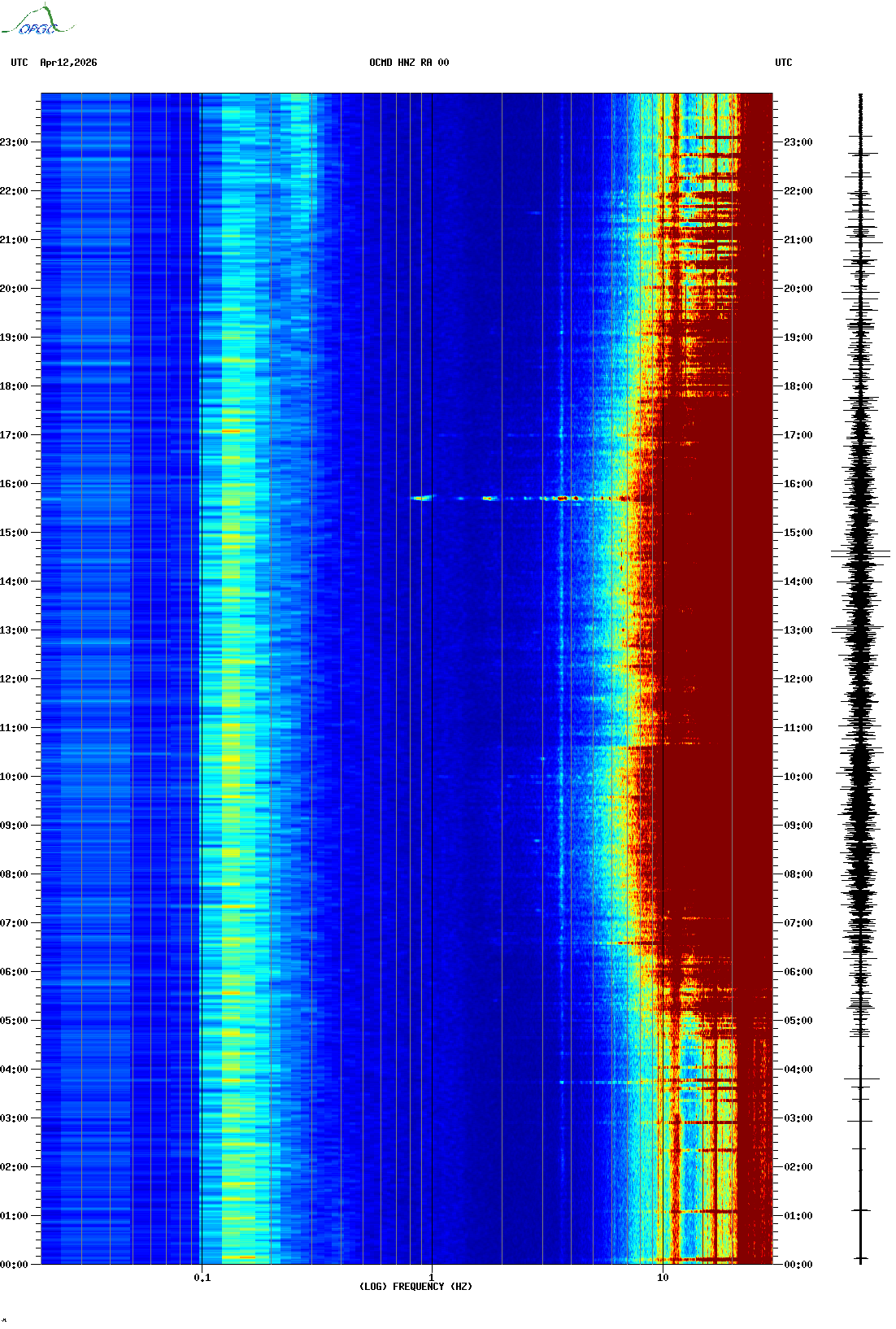Click the 08:00 time label on left axis
This screenshot has width=896, height=1329.
pyautogui.click(x=14, y=874)
